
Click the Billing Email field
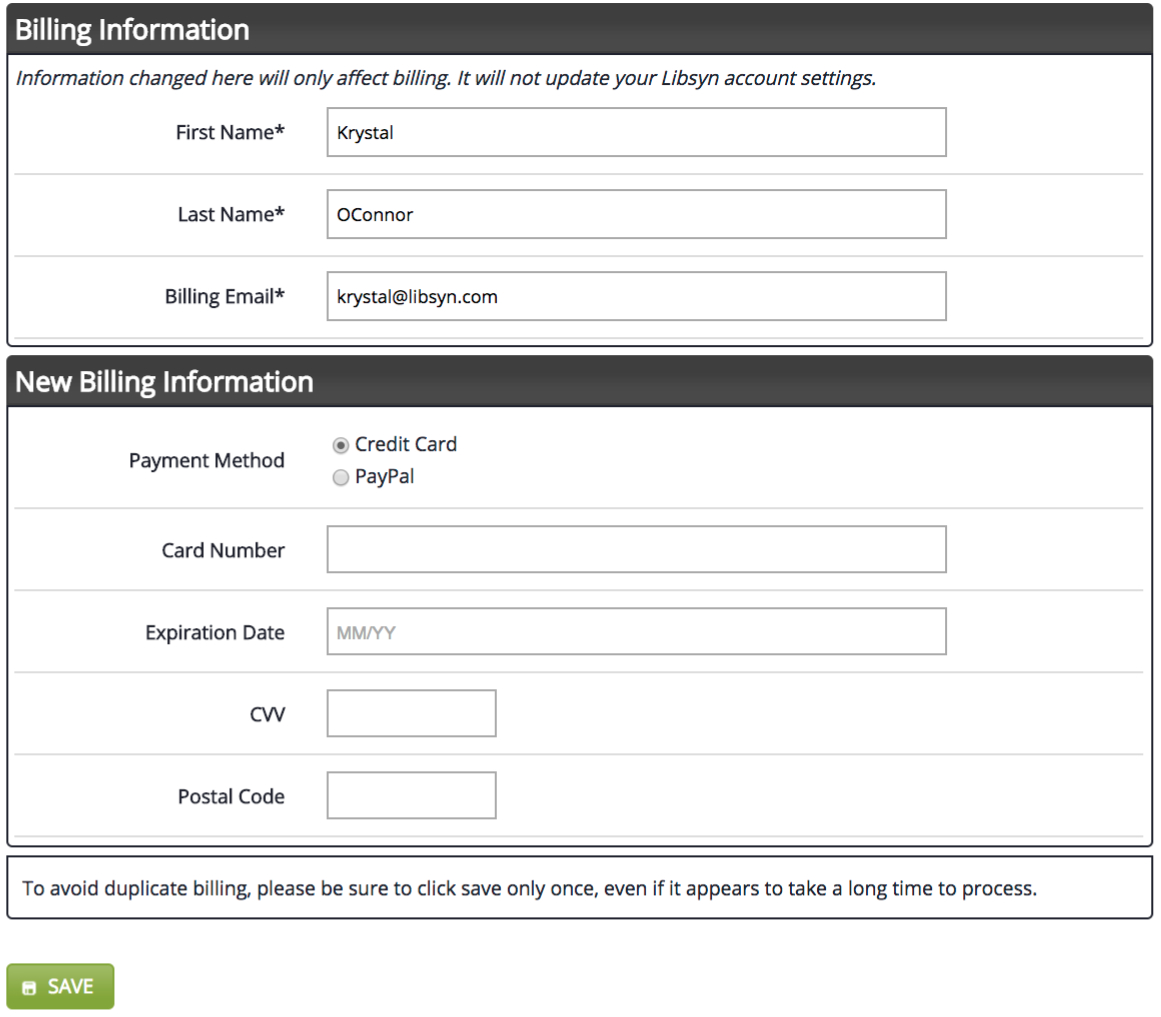pos(635,295)
